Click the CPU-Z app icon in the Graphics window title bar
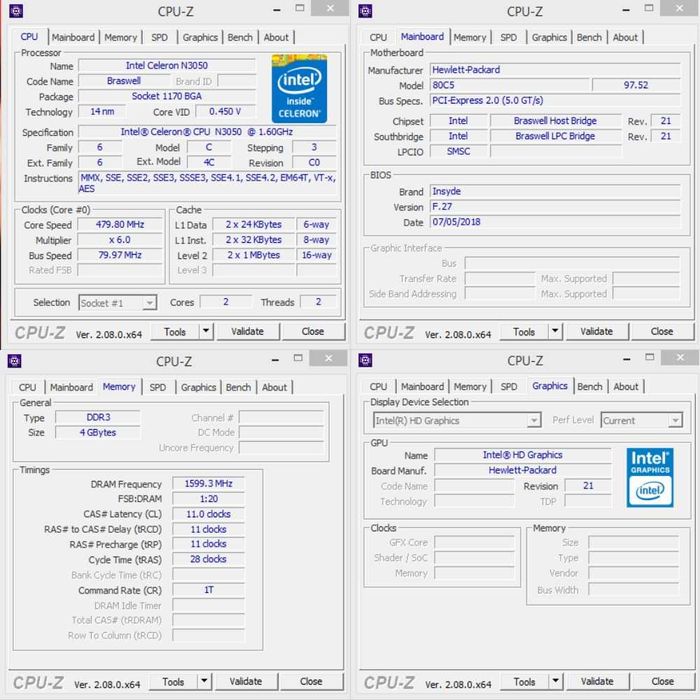Viewport: 700px width, 700px height. click(365, 360)
